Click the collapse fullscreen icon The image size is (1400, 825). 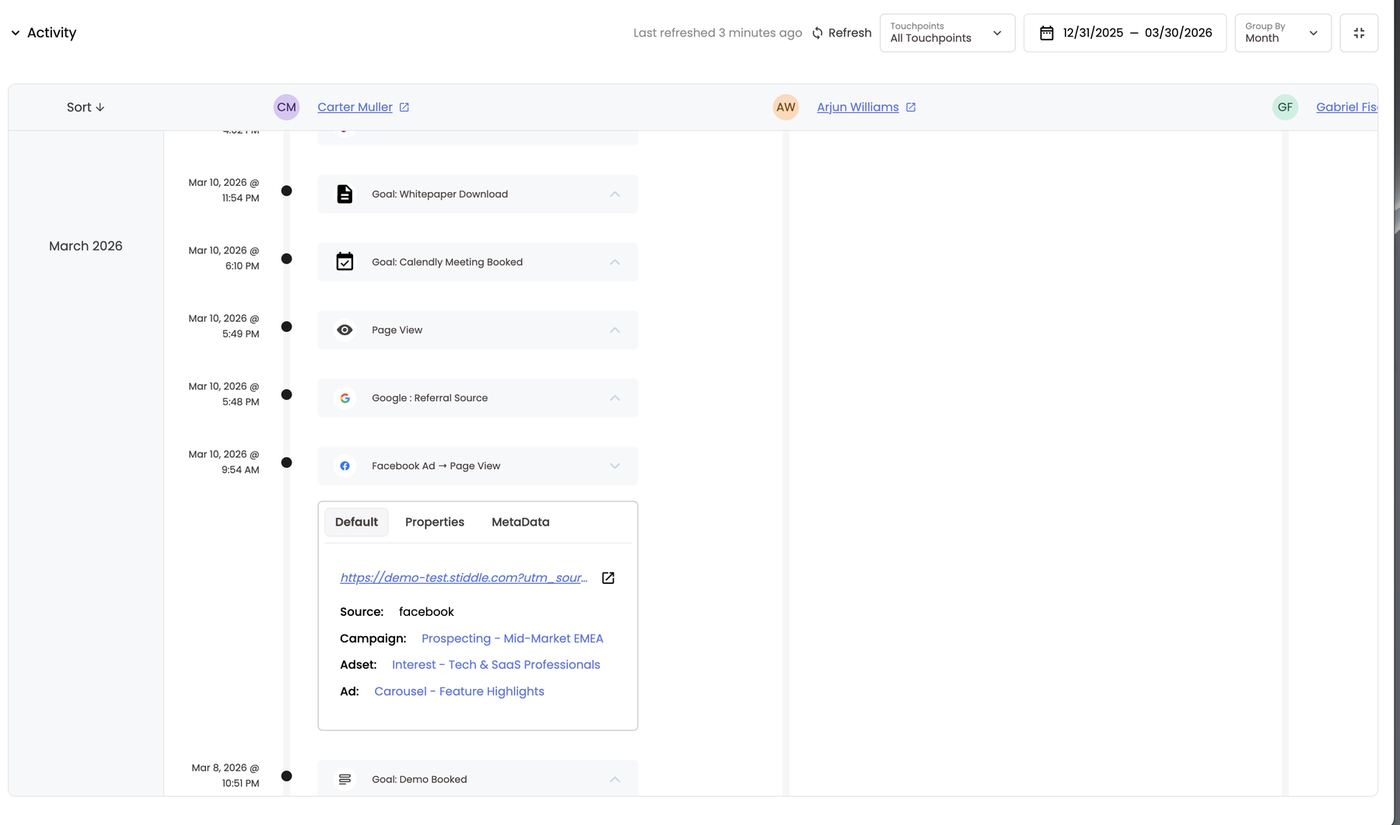[1359, 33]
